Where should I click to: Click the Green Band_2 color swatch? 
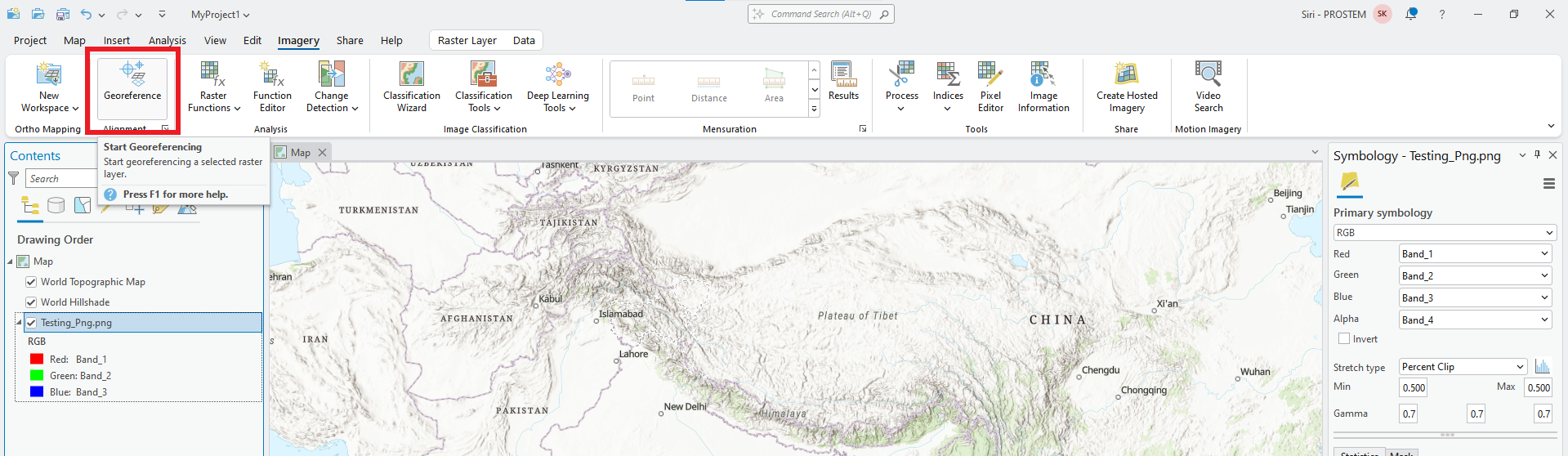[x=36, y=375]
